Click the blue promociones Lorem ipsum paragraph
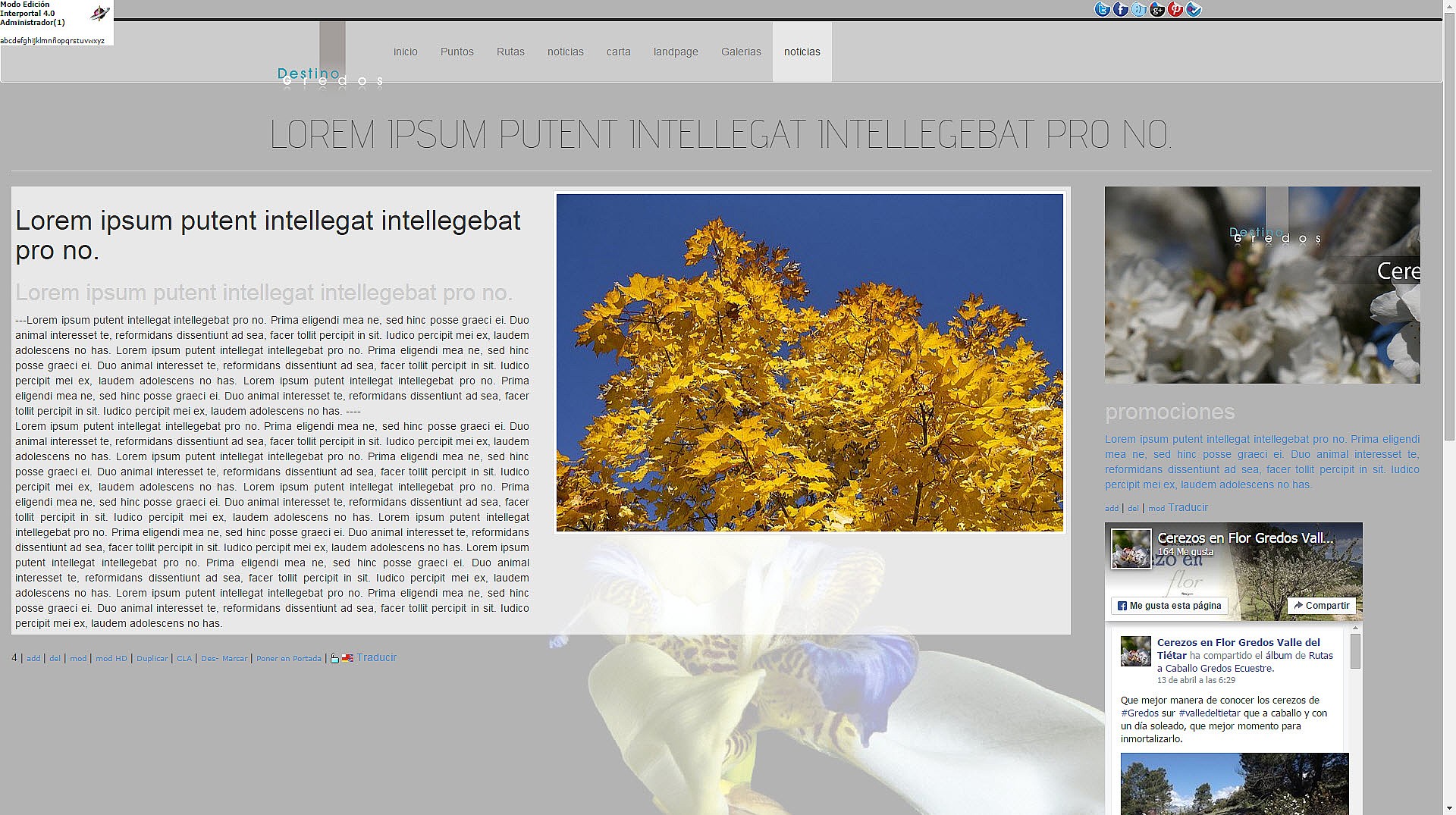 click(x=1262, y=462)
